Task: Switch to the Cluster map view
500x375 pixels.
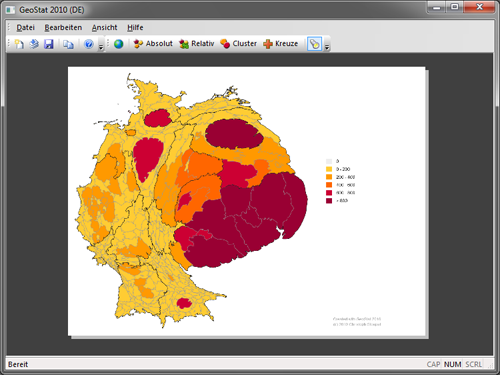Action: 239,44
